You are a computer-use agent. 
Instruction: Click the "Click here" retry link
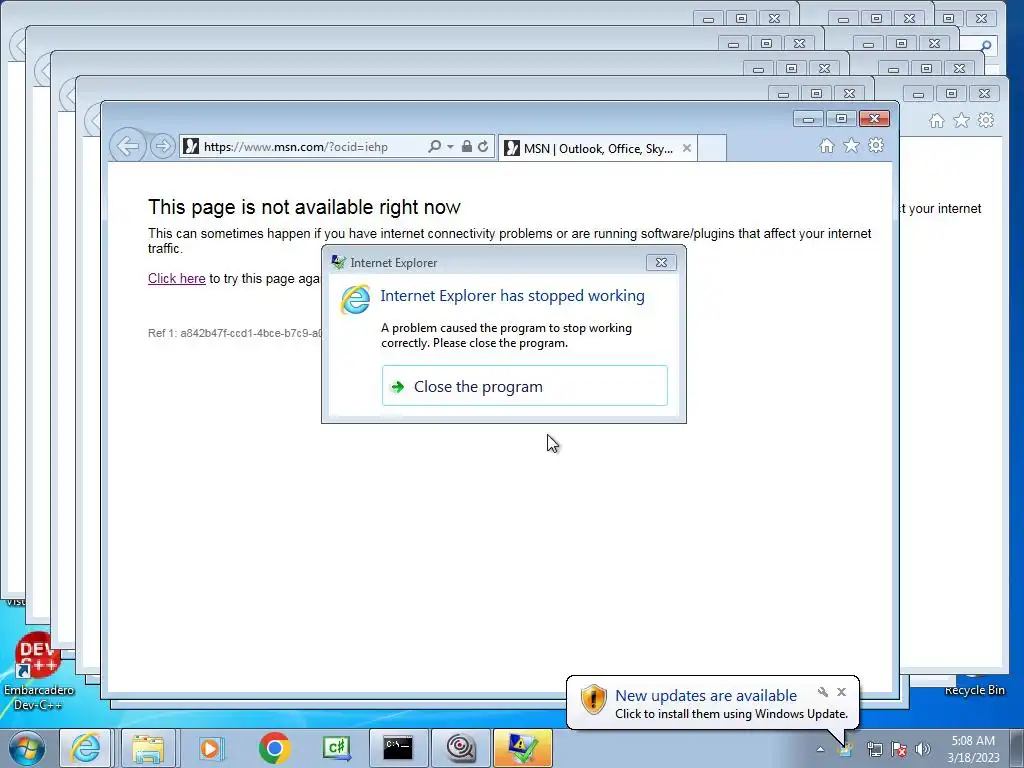point(176,278)
